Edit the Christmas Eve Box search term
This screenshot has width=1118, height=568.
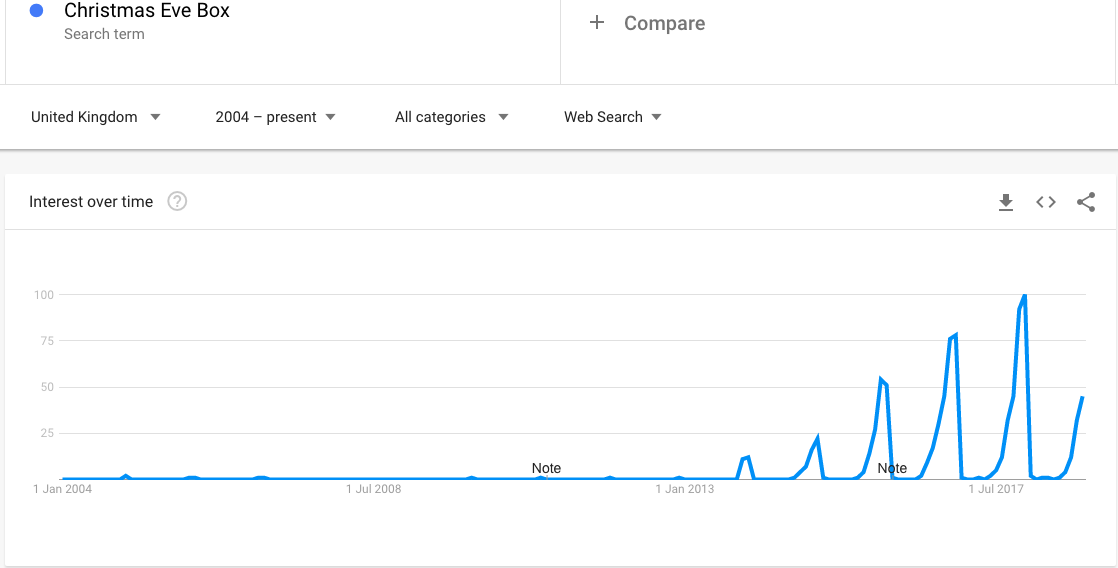point(147,11)
